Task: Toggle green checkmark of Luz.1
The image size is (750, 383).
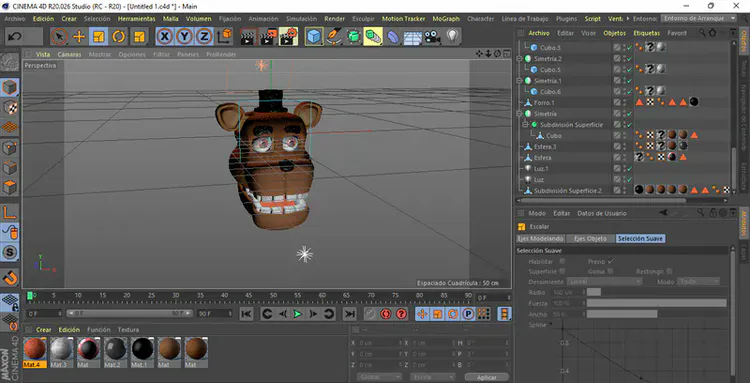Action: (629, 169)
